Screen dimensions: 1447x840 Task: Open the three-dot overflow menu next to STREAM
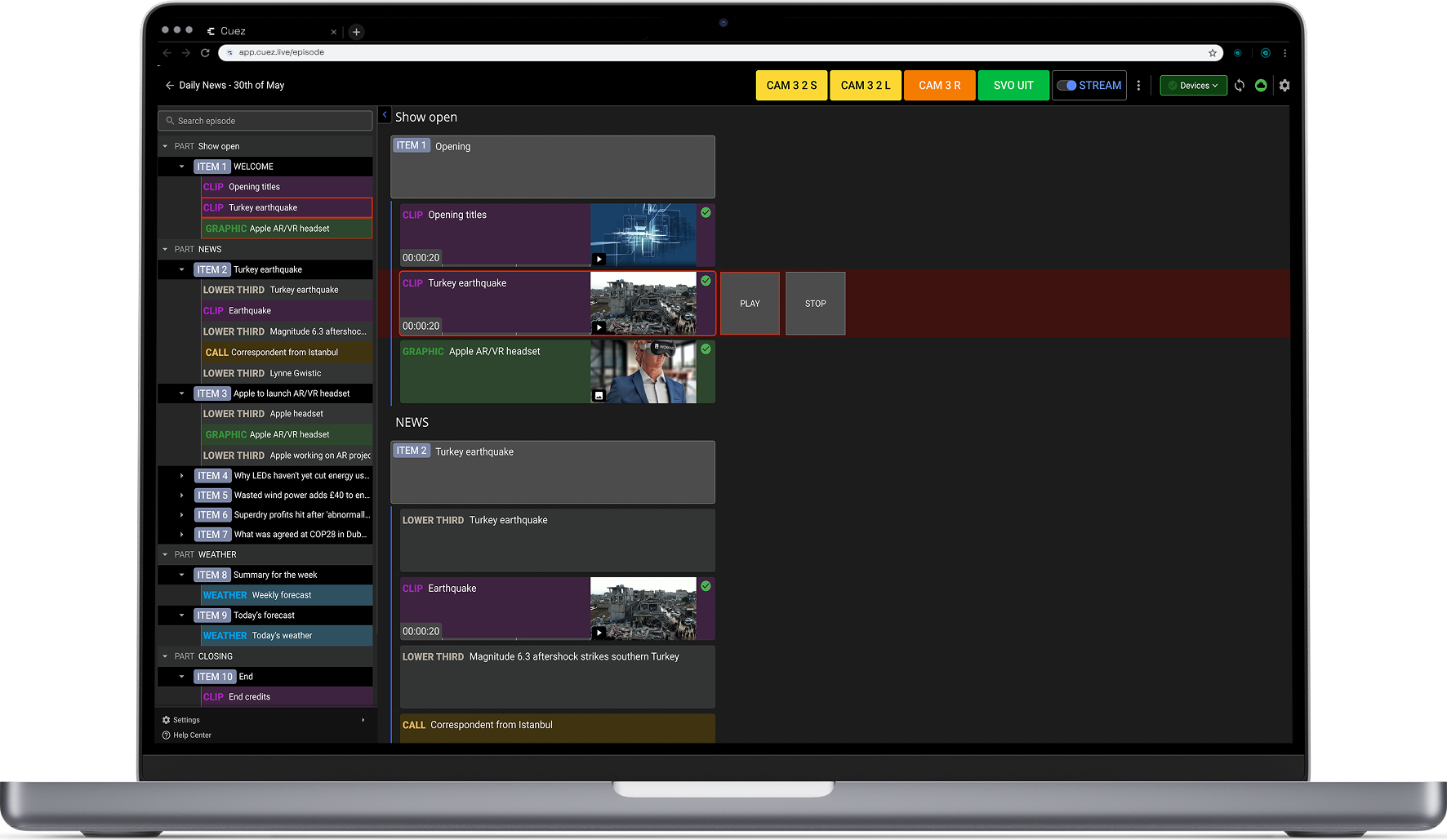click(1139, 85)
